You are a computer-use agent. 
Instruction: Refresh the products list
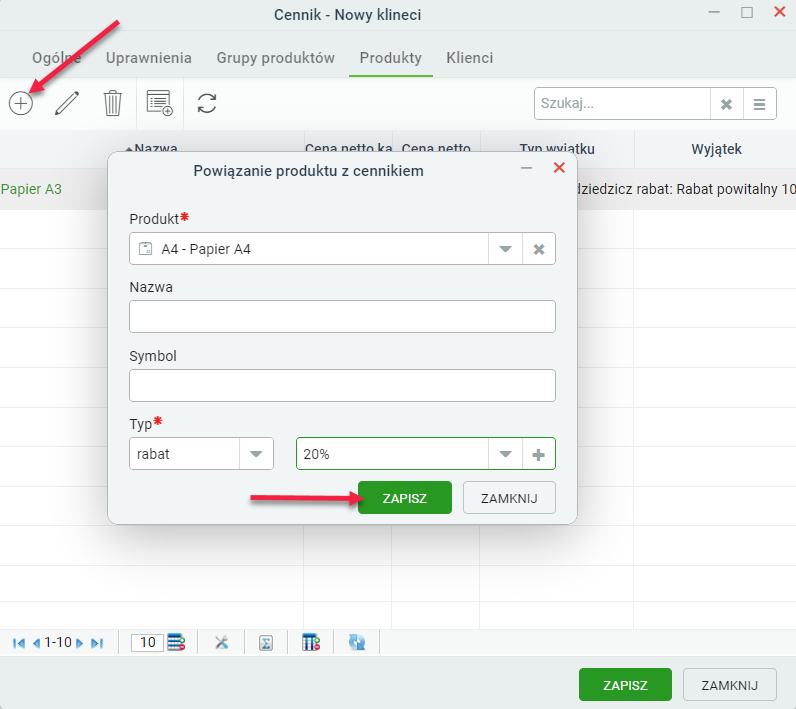point(207,104)
